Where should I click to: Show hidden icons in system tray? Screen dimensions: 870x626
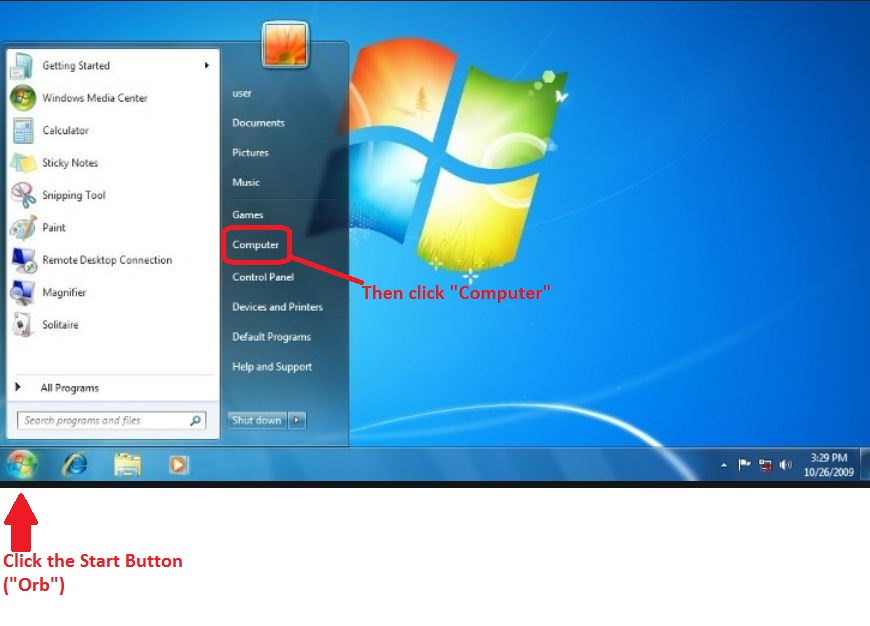[724, 465]
